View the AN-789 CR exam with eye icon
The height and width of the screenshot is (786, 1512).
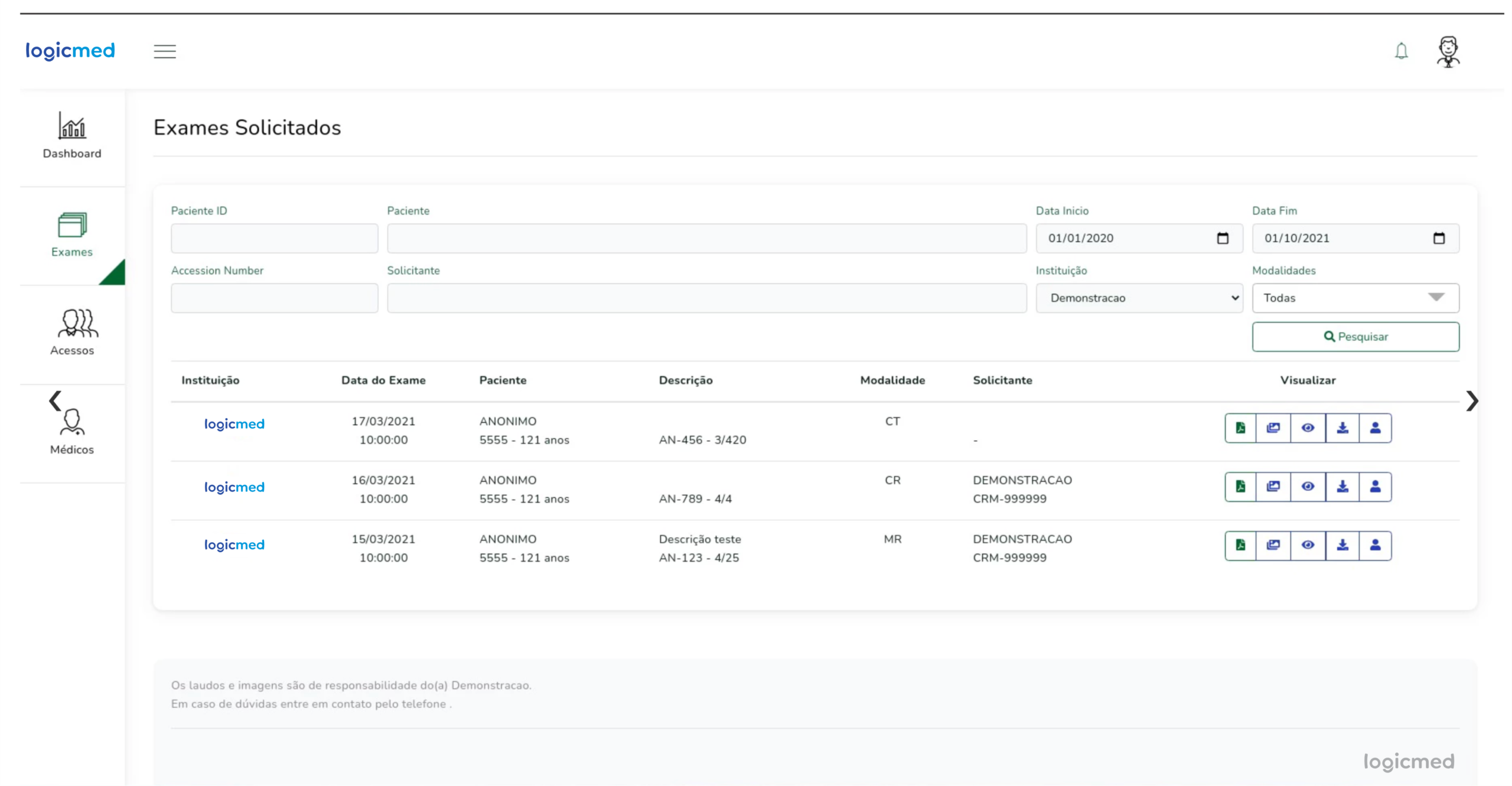(x=1307, y=487)
